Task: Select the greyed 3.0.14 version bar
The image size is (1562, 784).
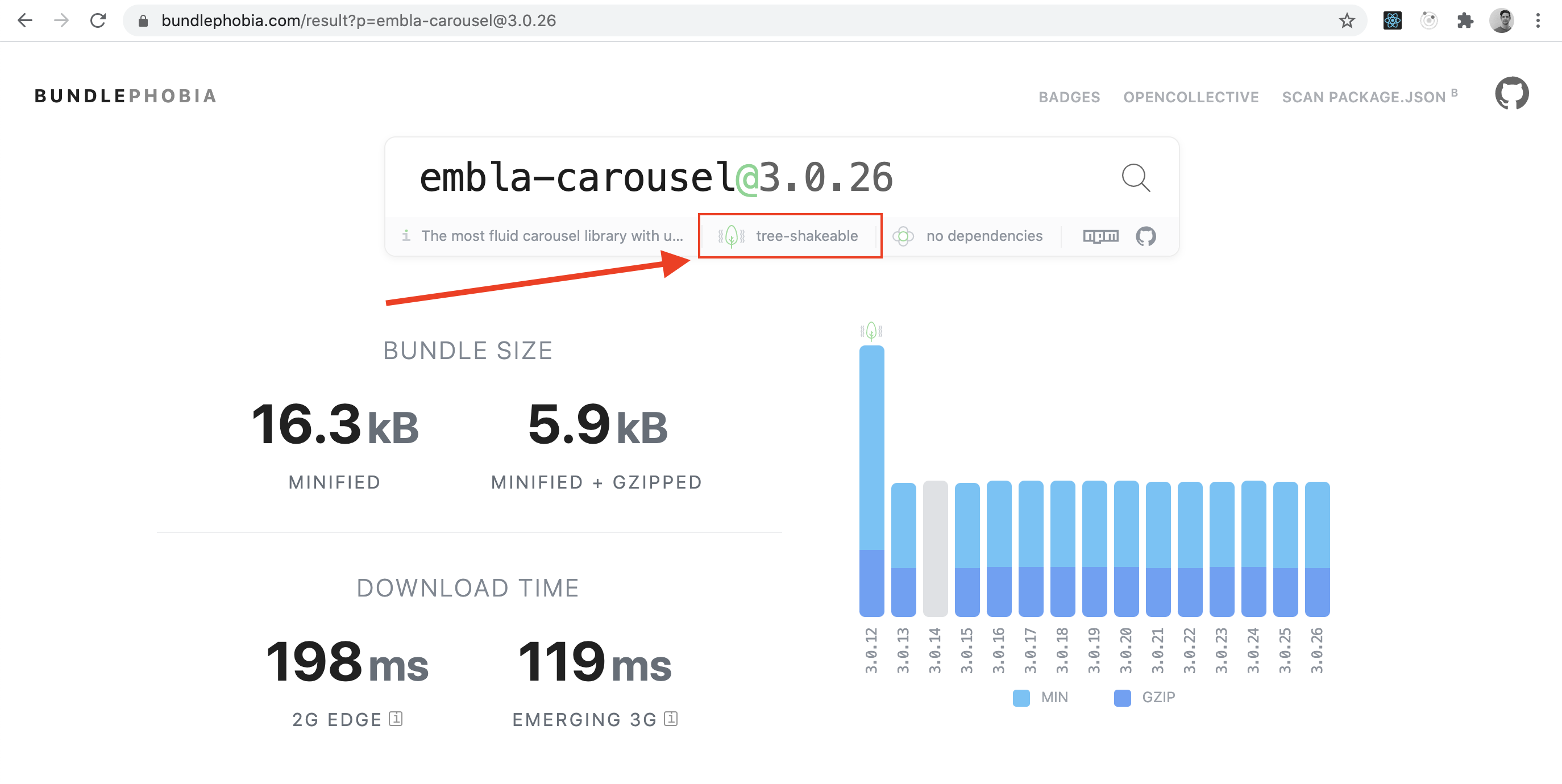Action: [x=935, y=549]
